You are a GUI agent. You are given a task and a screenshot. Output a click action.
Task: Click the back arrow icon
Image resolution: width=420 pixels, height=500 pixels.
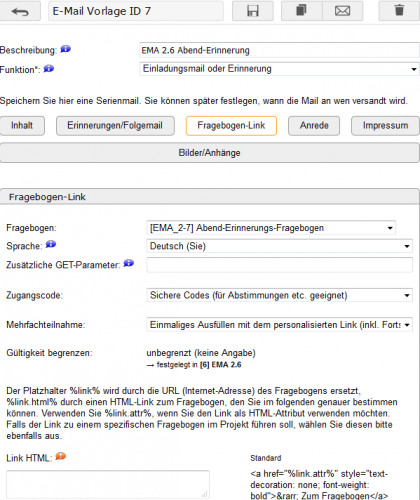coord(20,12)
